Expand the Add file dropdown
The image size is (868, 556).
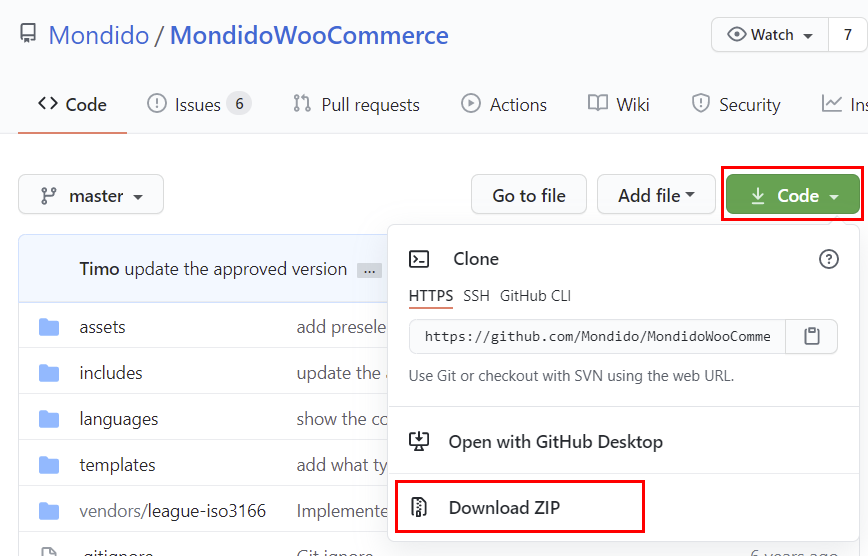click(x=656, y=194)
